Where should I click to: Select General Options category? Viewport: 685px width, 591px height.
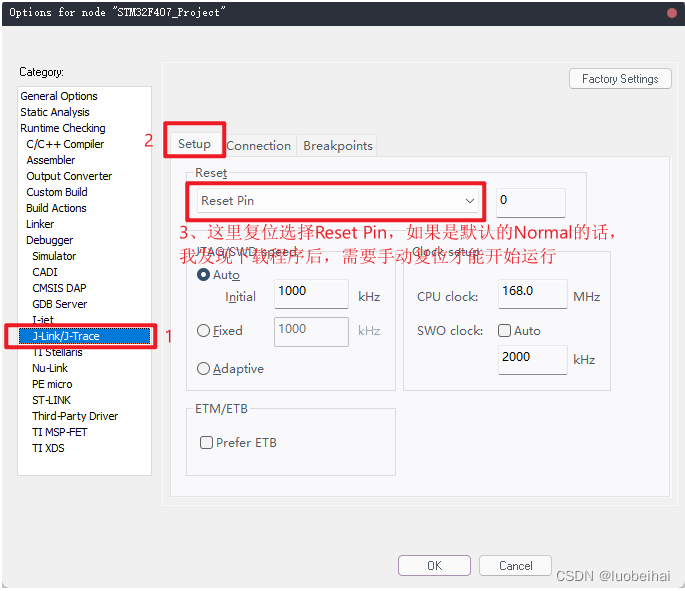click(59, 96)
